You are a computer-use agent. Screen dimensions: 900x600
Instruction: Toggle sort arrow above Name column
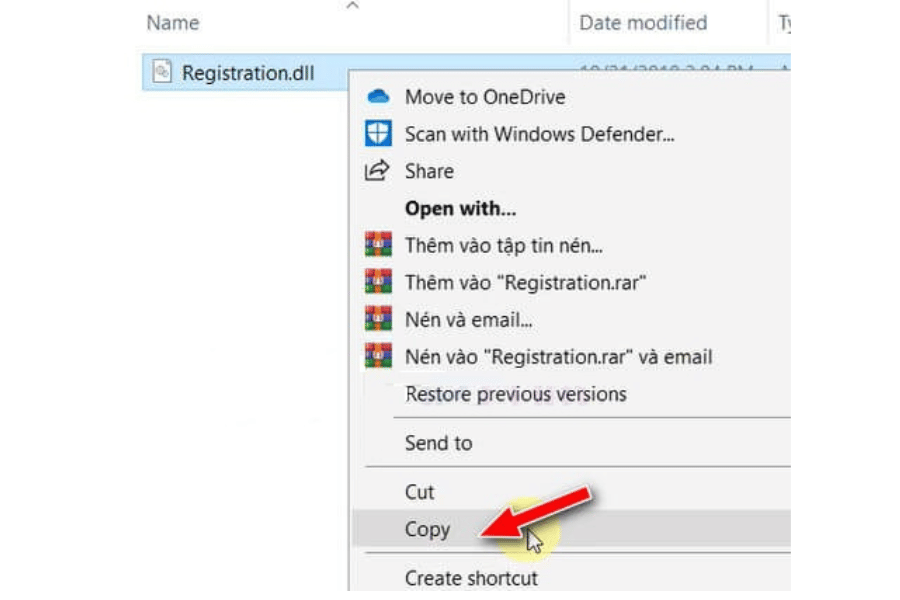click(x=351, y=7)
